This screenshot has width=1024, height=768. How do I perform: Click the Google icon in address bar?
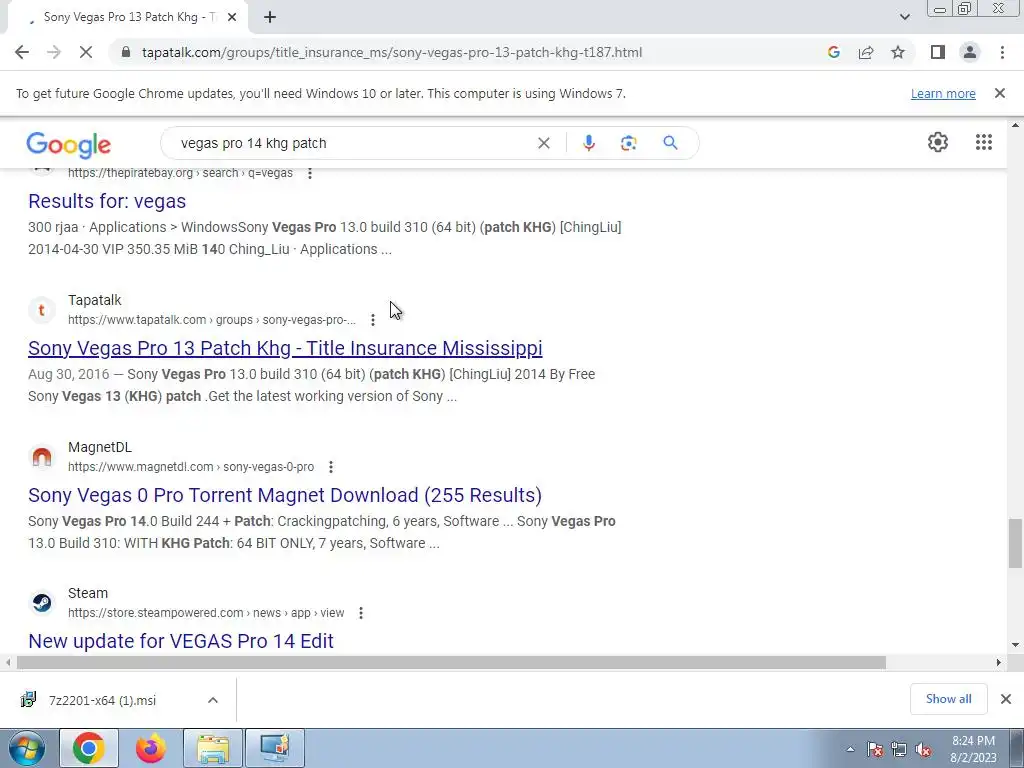pos(833,52)
